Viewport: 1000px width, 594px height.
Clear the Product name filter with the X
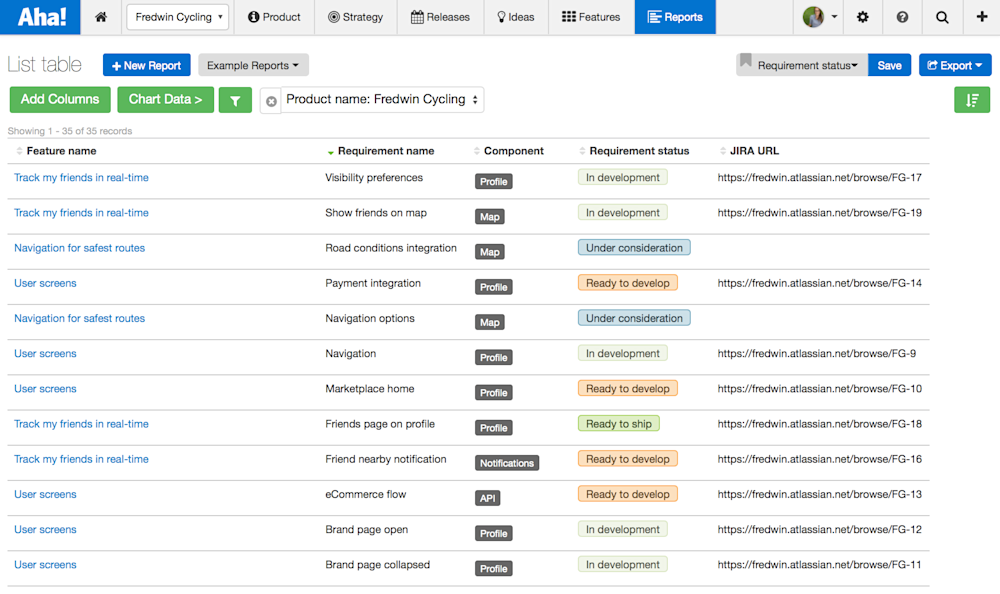[269, 99]
